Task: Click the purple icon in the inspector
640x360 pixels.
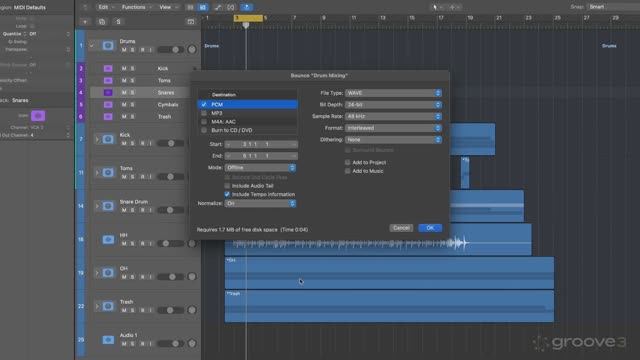Action: coord(38,116)
